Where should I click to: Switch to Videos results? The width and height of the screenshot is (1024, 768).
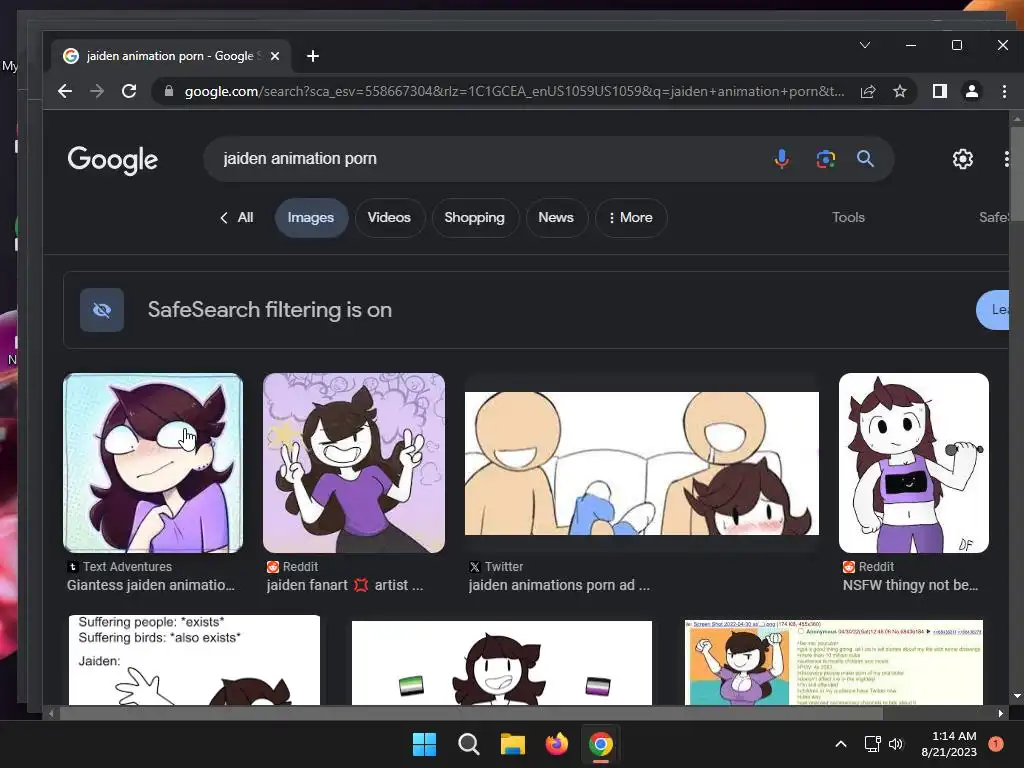tap(389, 217)
